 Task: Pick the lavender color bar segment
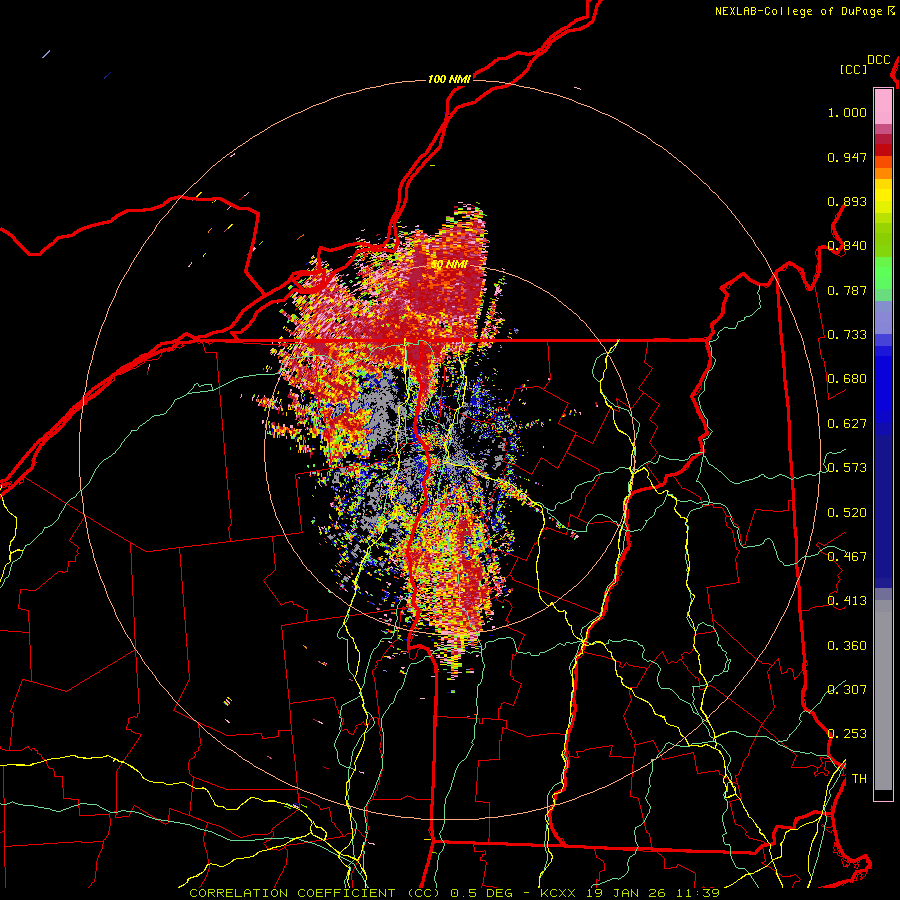point(883,317)
